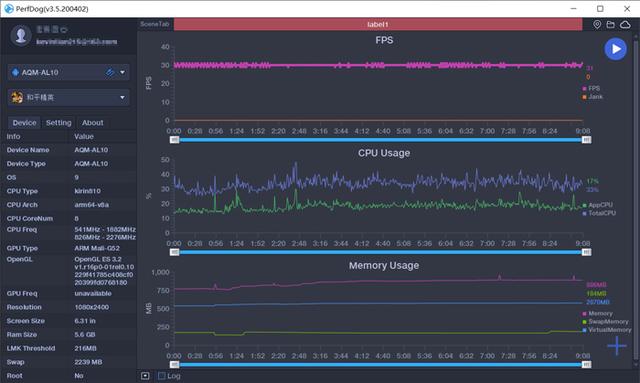Screen dimensions: 640x383
Task: Click right handle of CPU Usage range slider
Action: click(587, 252)
